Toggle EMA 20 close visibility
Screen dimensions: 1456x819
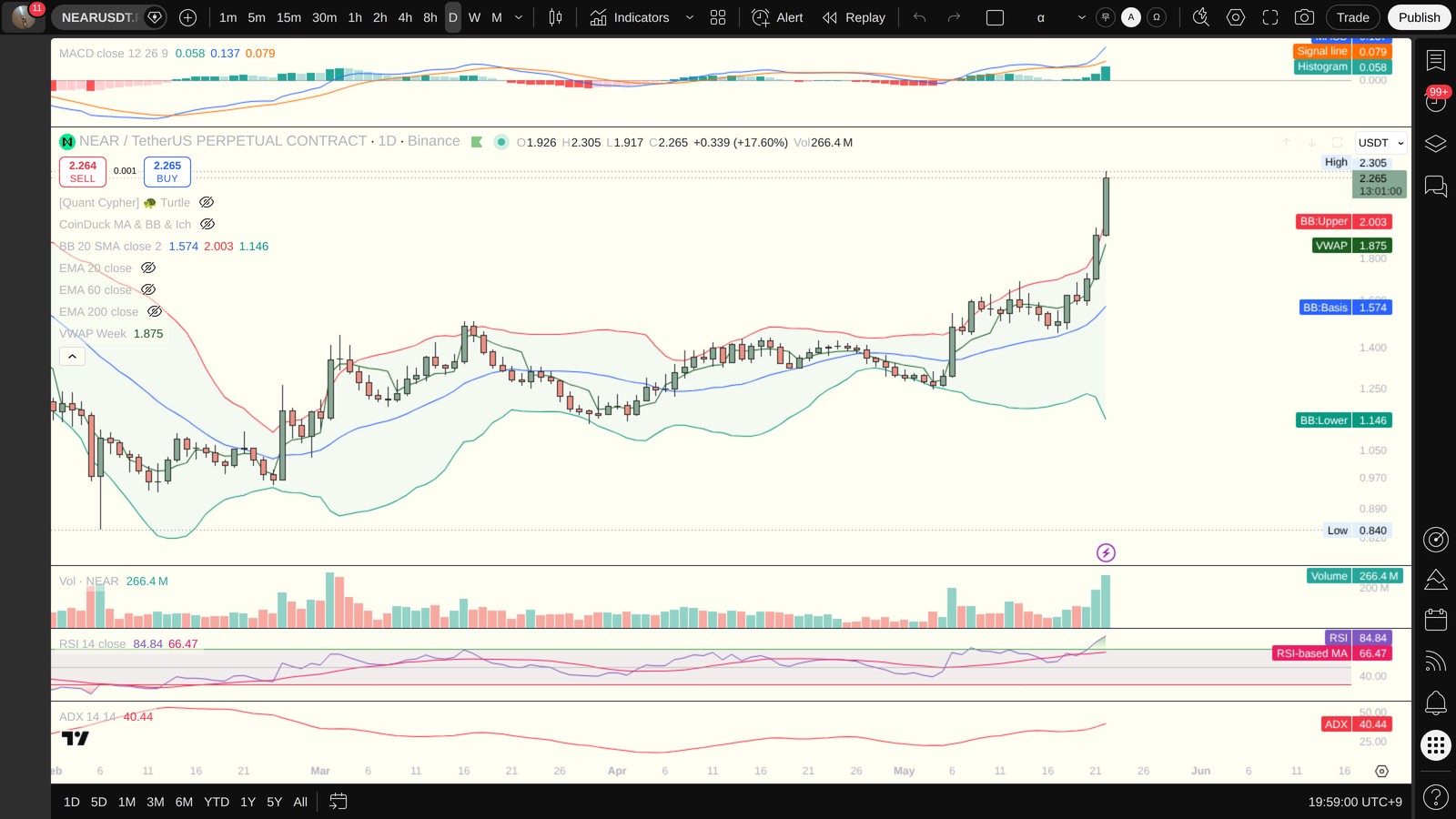coord(148,268)
